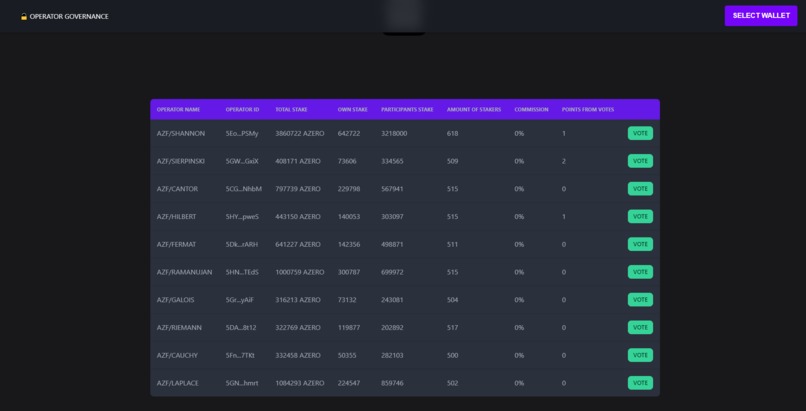
Task: Click operator ID 5GN...hmrt
Action: [242, 383]
